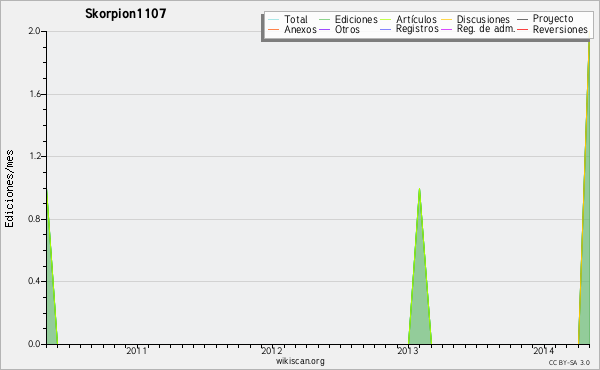600x370 pixels.
Task: Click the 0.4 y-axis value
Action: click(x=34, y=281)
